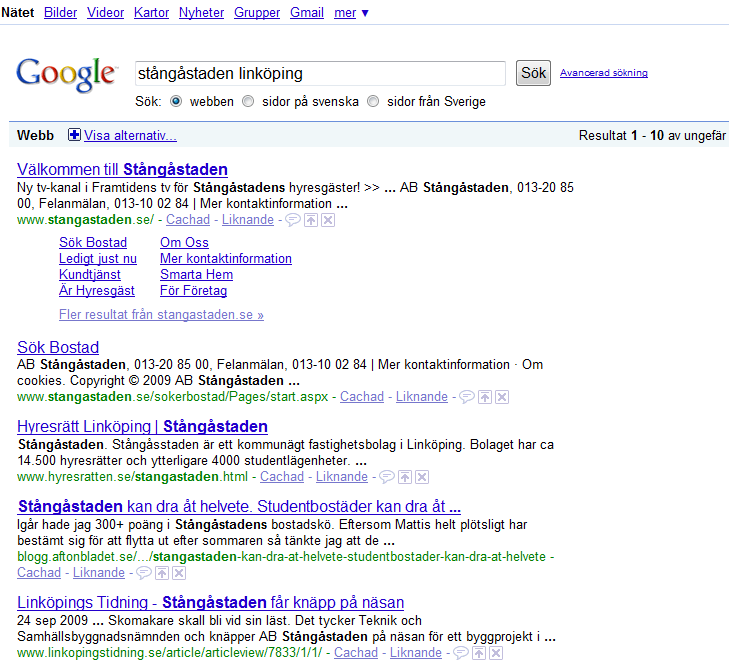Select the 'webben' radio button

pos(176,101)
